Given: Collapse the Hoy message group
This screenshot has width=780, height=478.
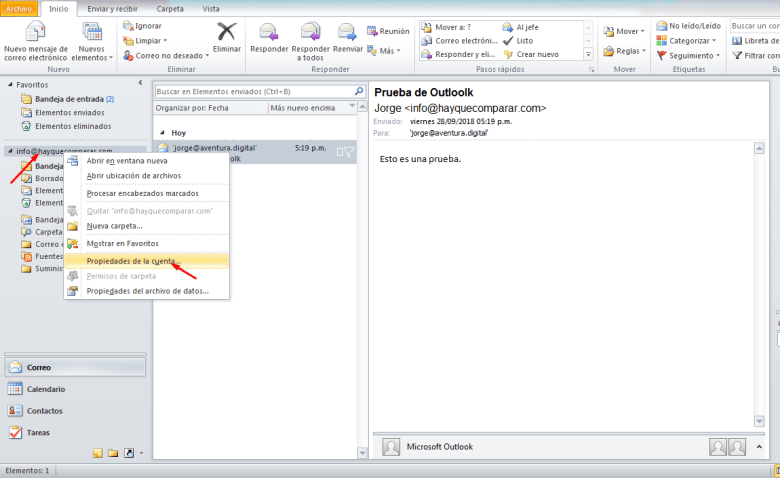Looking at the screenshot, I should [x=163, y=132].
